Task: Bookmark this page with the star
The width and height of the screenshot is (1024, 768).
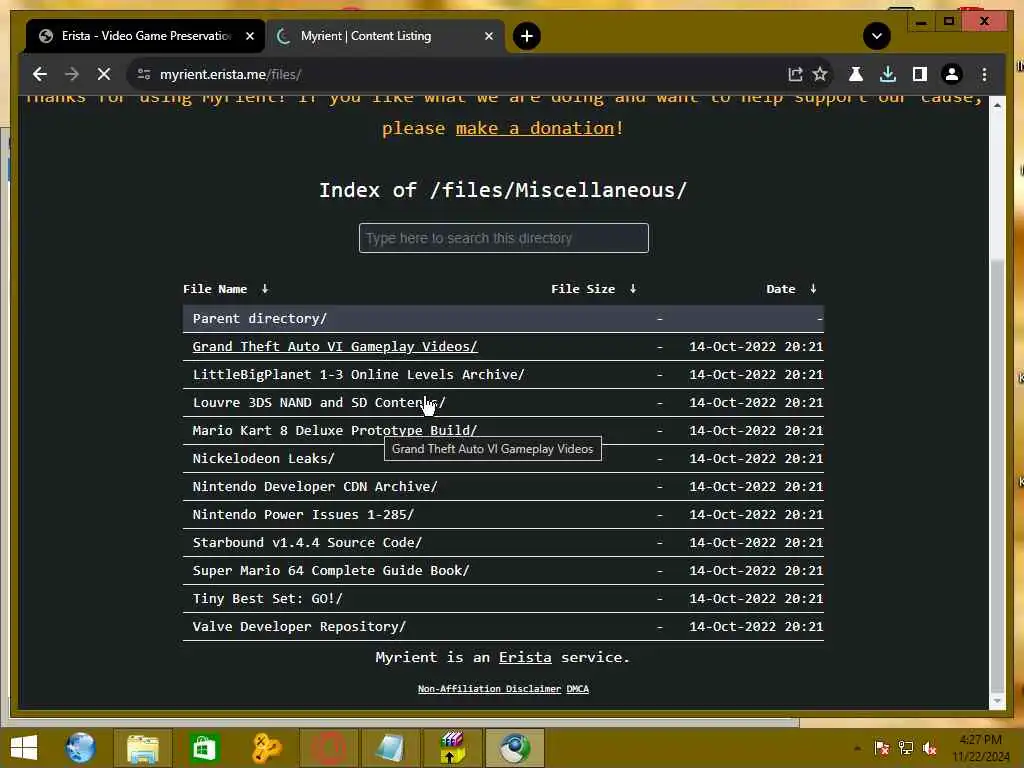Action: (x=820, y=74)
